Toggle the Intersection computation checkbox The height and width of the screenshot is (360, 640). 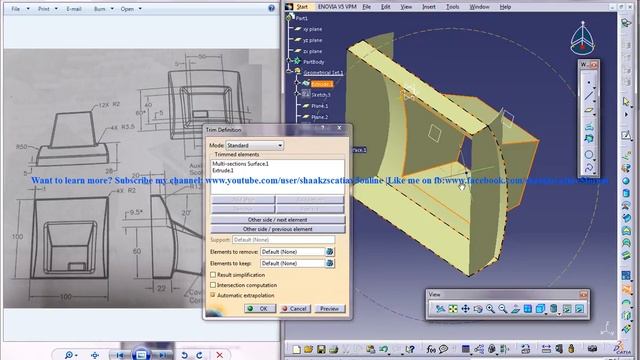(213, 285)
